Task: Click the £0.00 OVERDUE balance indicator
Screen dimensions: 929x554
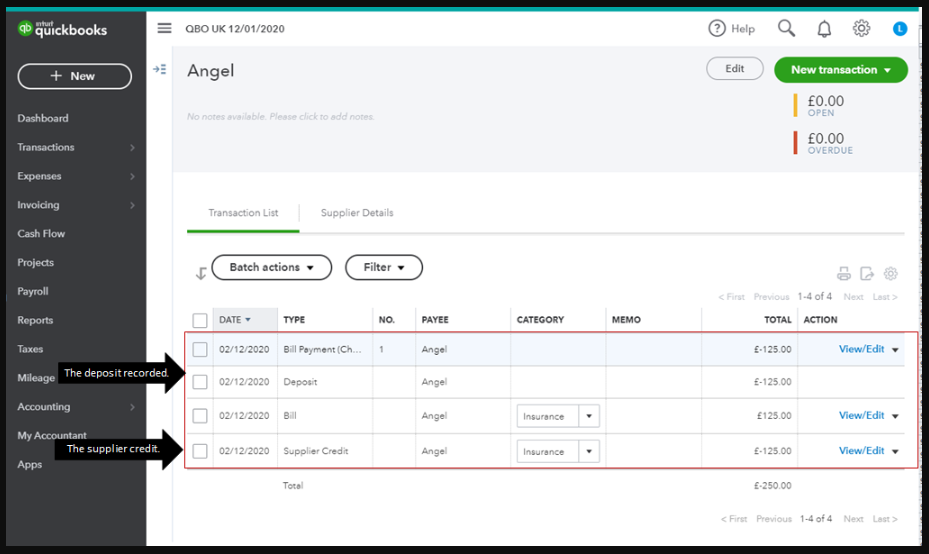Action: [x=824, y=143]
